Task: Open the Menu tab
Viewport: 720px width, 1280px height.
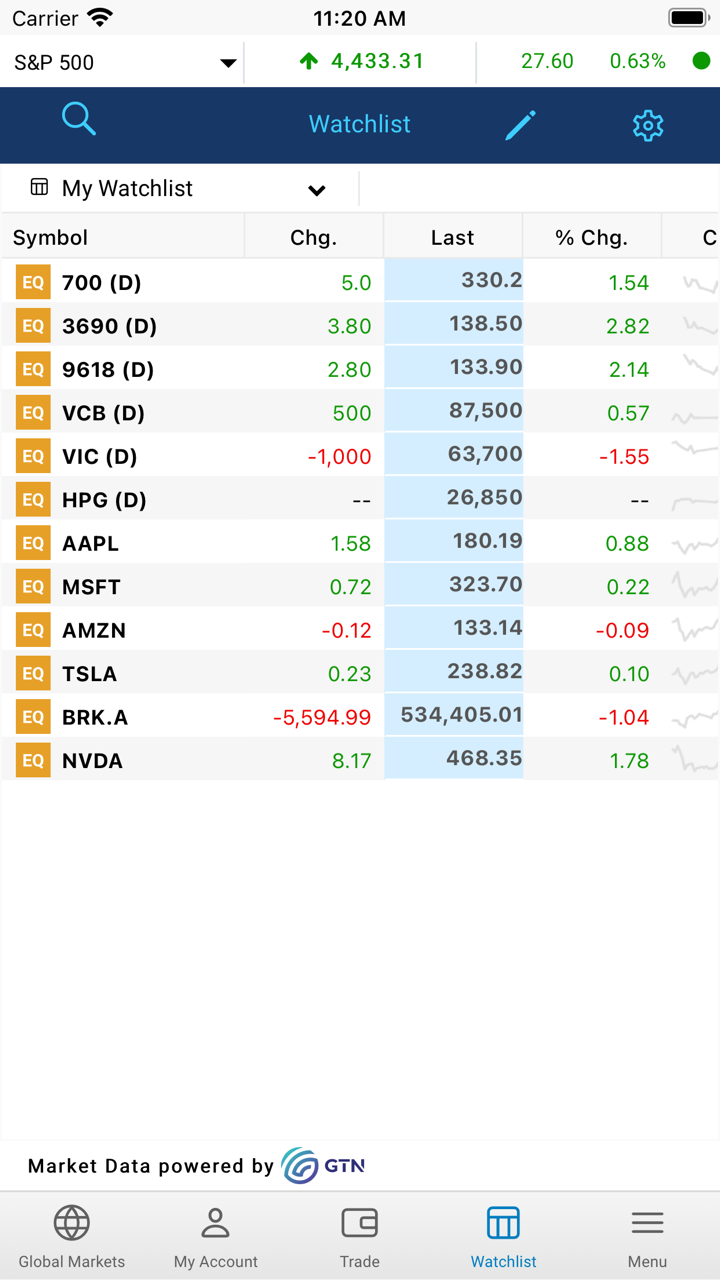Action: click(x=647, y=1236)
